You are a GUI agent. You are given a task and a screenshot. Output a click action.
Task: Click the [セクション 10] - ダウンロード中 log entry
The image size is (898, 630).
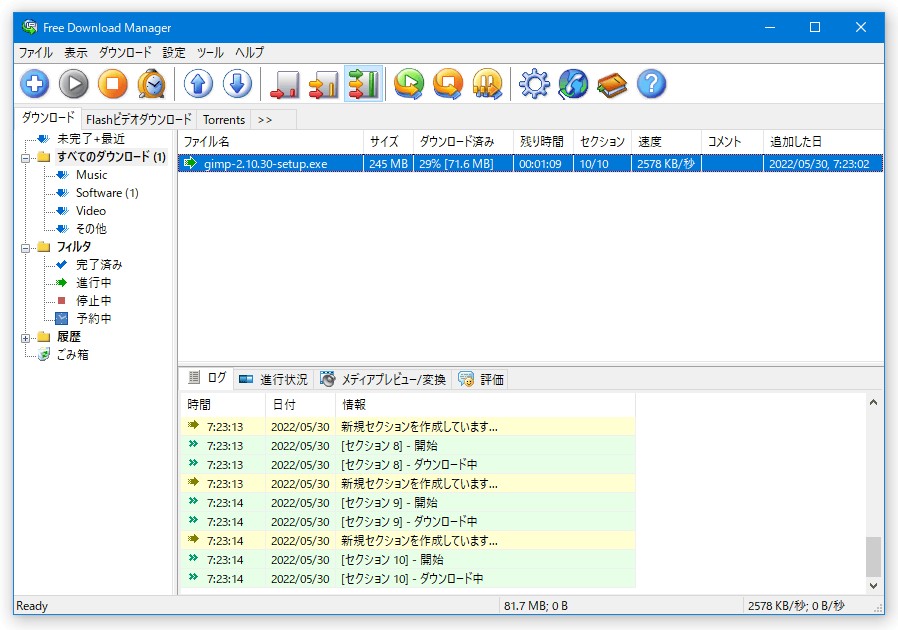(408, 578)
